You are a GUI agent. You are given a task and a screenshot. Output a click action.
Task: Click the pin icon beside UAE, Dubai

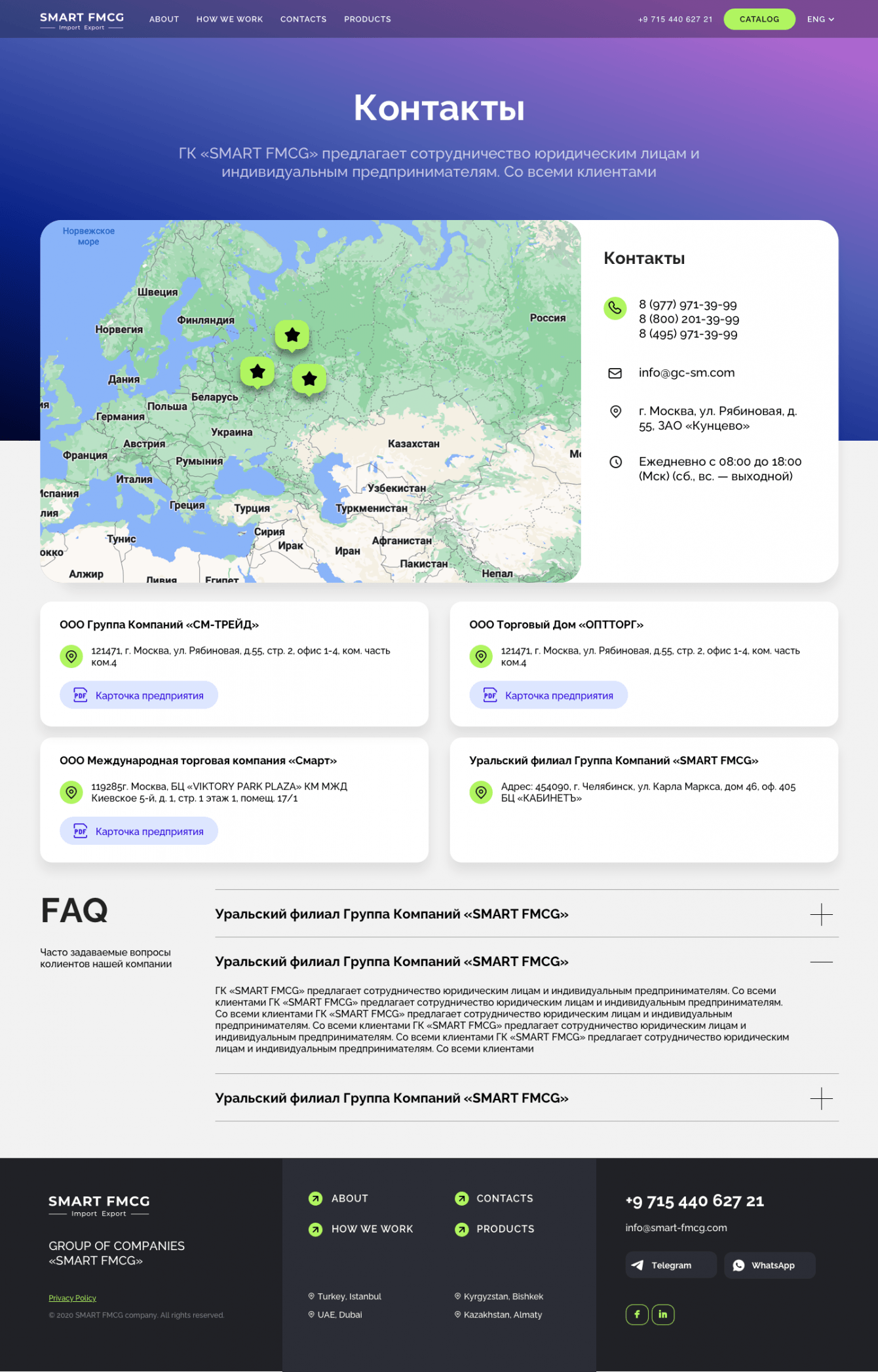click(311, 1314)
